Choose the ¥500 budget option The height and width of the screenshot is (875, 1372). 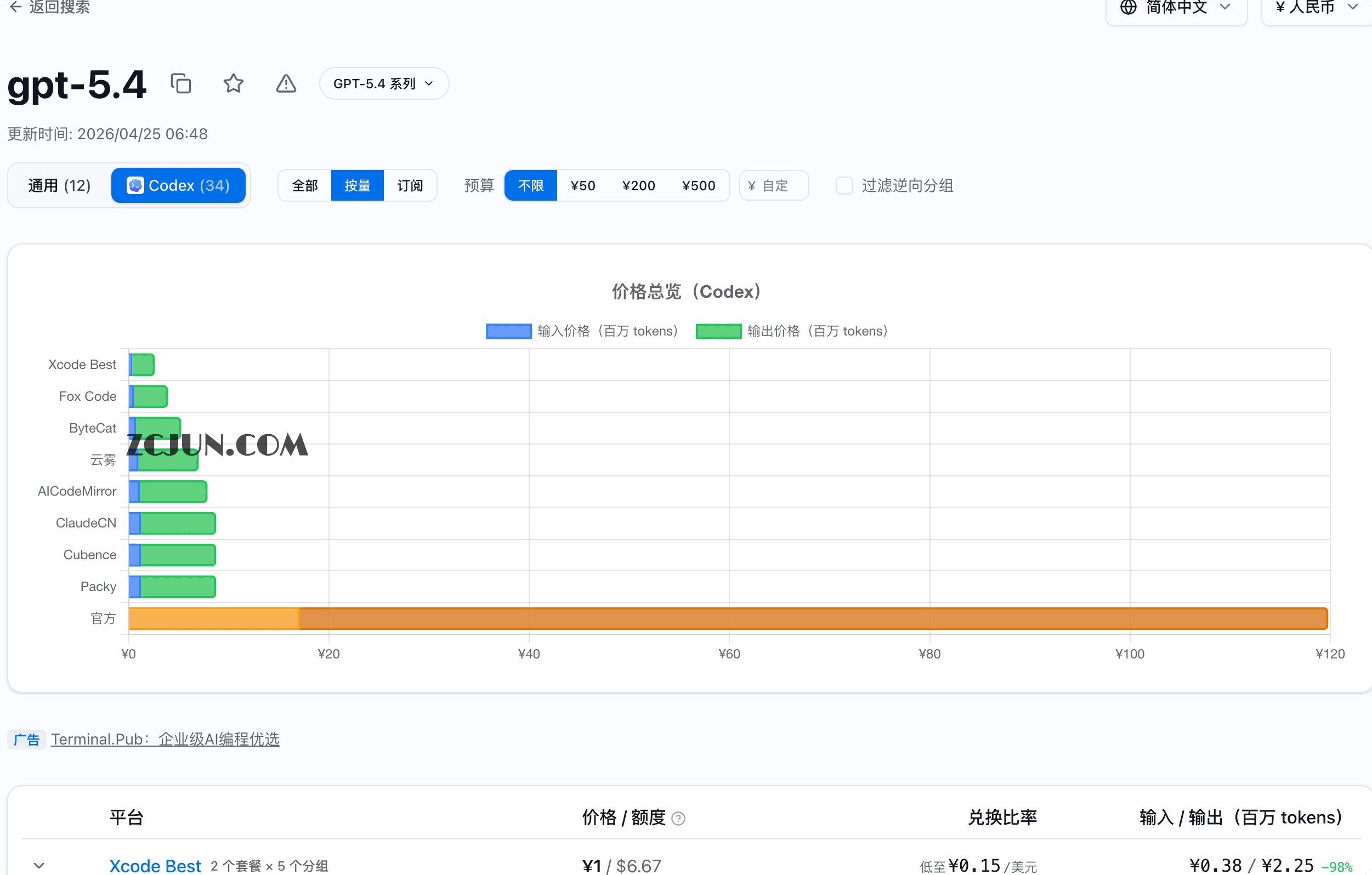699,186
